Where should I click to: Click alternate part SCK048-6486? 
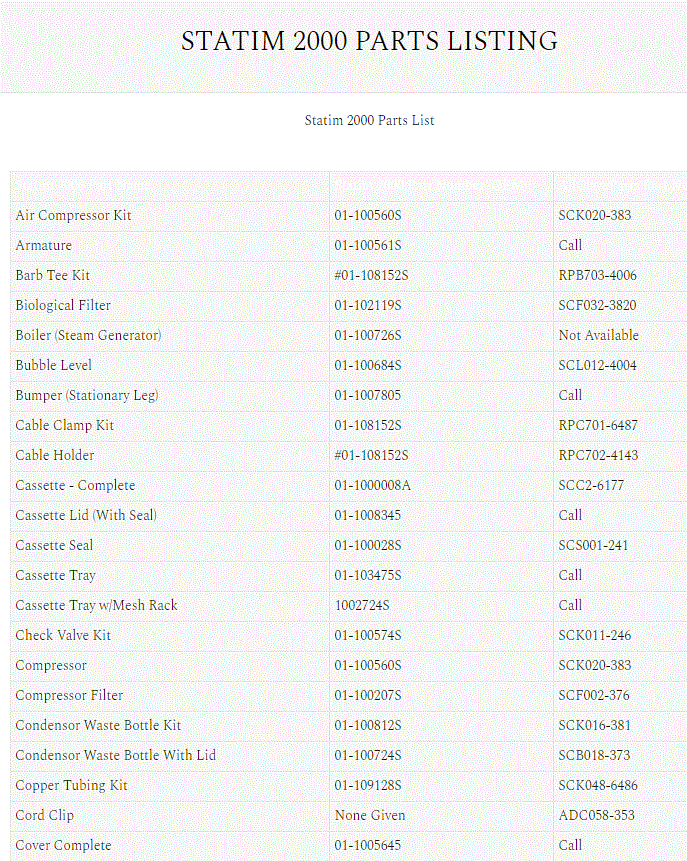tap(598, 785)
